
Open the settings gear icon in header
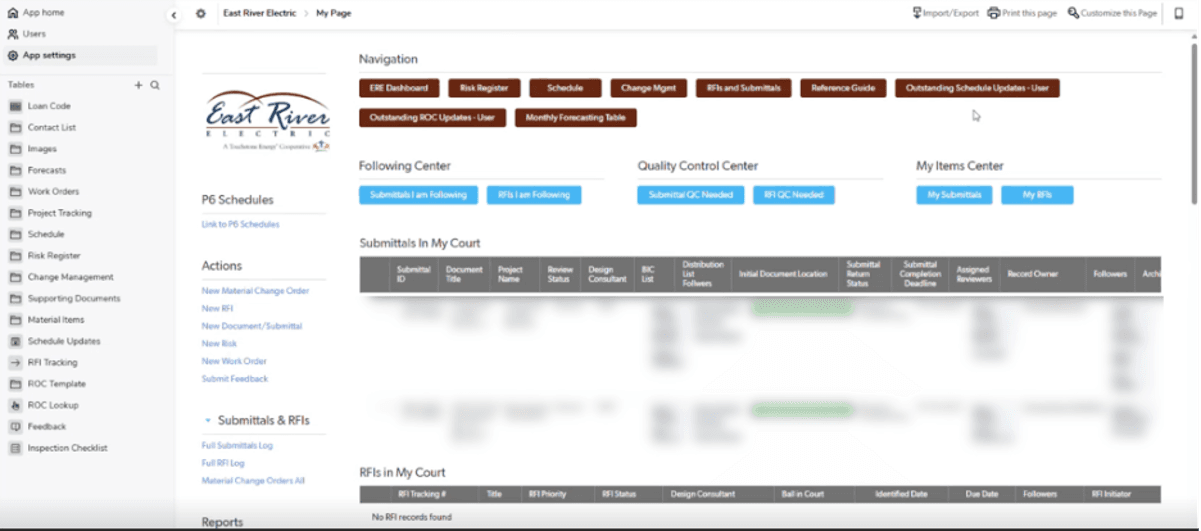point(200,14)
